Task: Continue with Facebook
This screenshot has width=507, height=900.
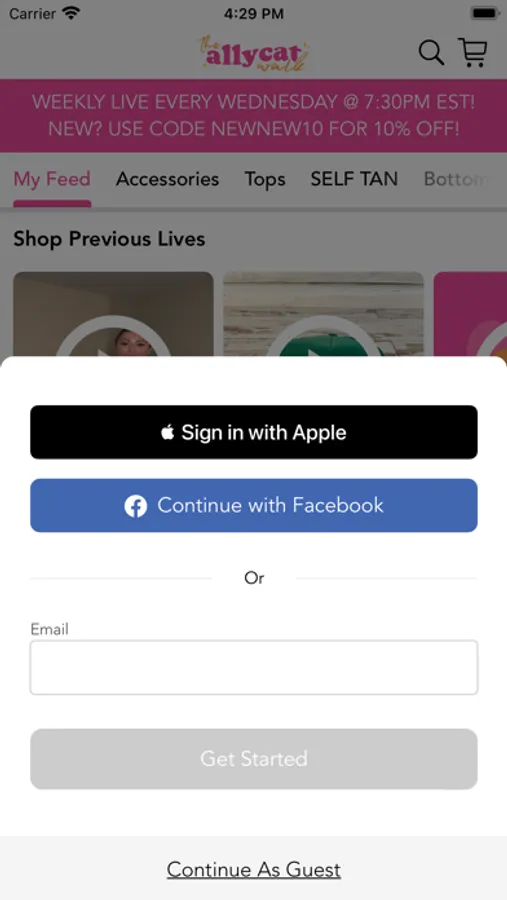Action: point(254,506)
